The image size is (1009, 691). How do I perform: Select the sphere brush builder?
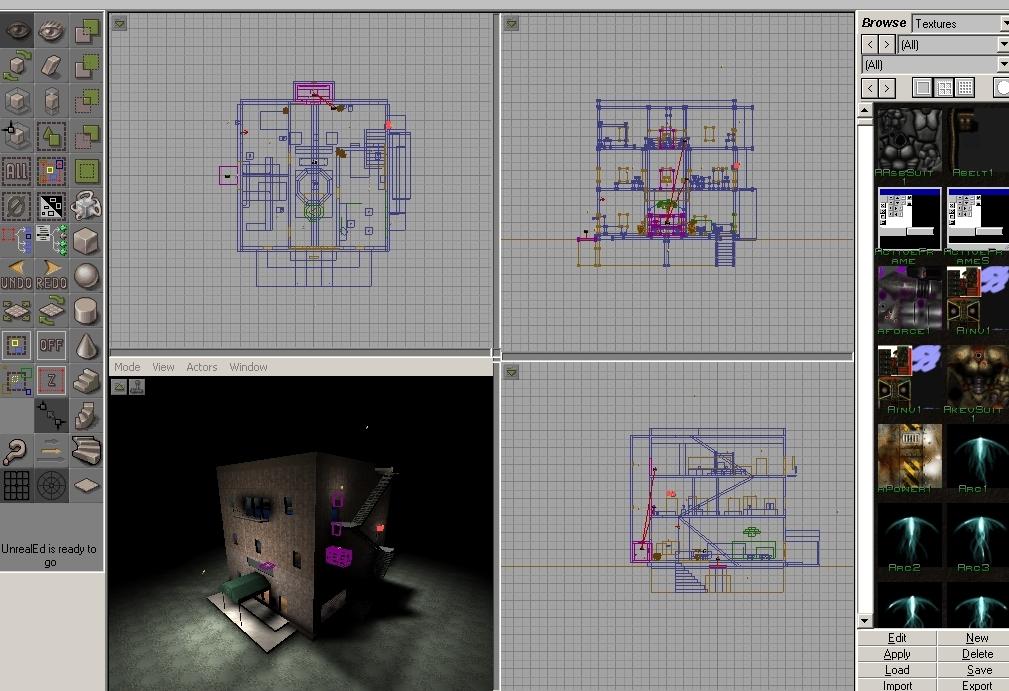[87, 275]
